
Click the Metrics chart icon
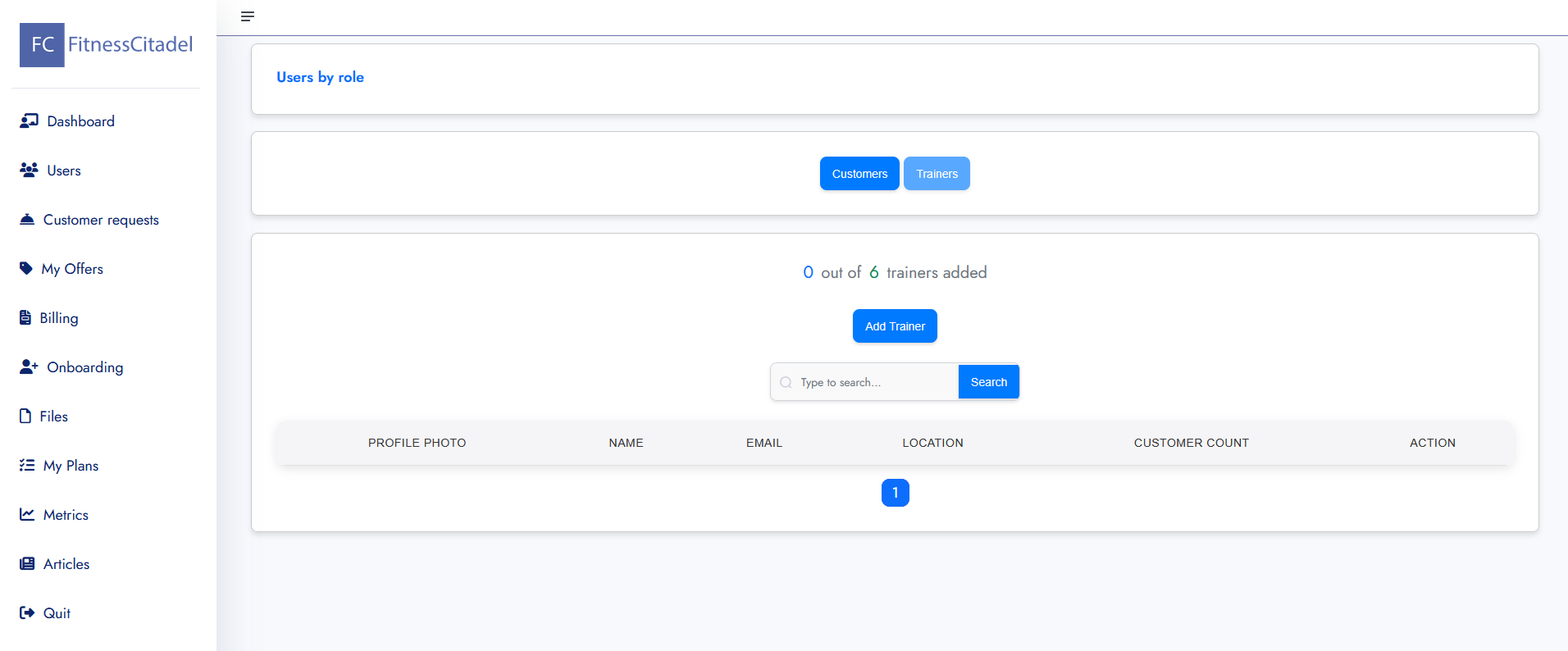click(27, 515)
